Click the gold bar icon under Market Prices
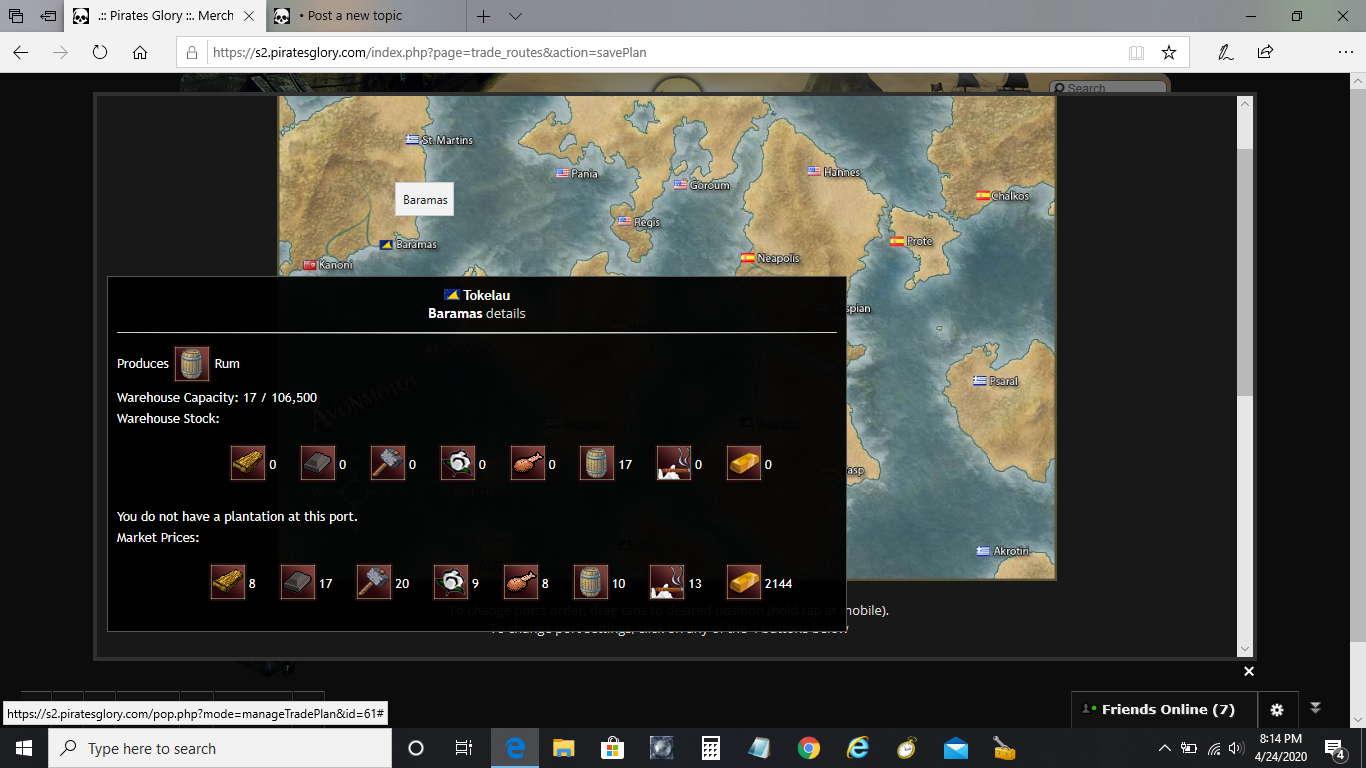The image size is (1366, 768). [743, 582]
